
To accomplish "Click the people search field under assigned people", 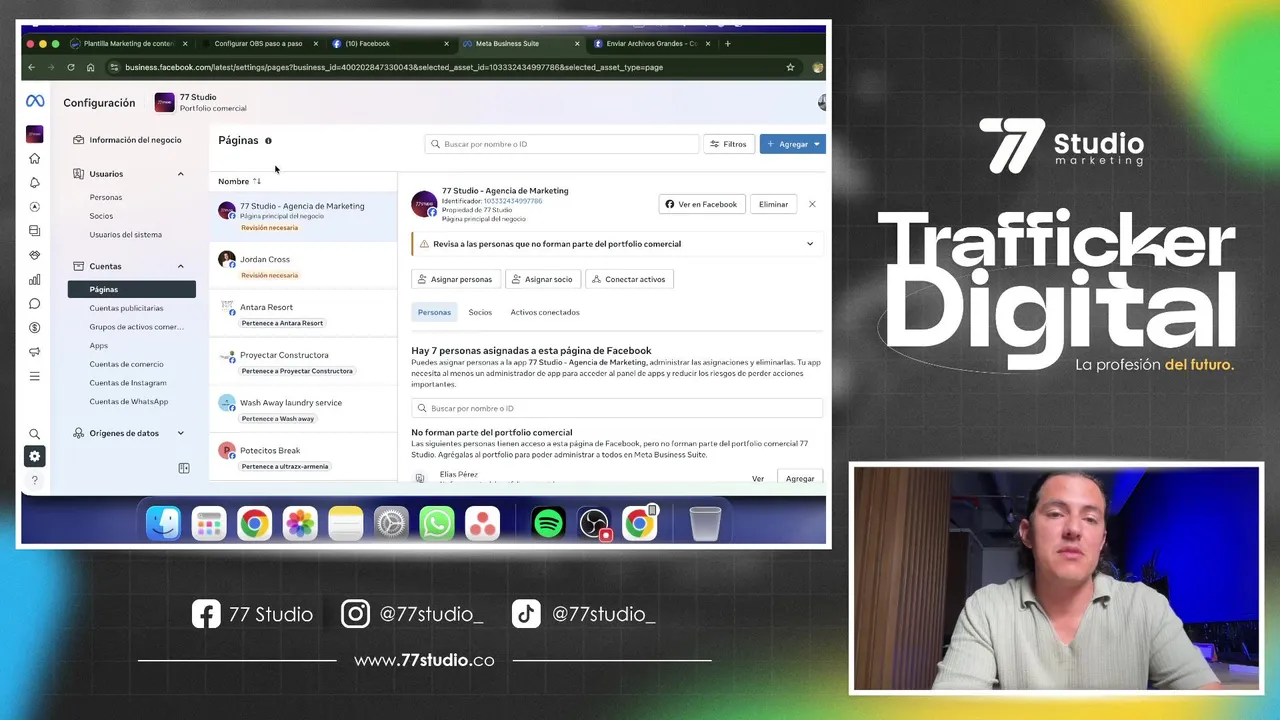I will [617, 408].
